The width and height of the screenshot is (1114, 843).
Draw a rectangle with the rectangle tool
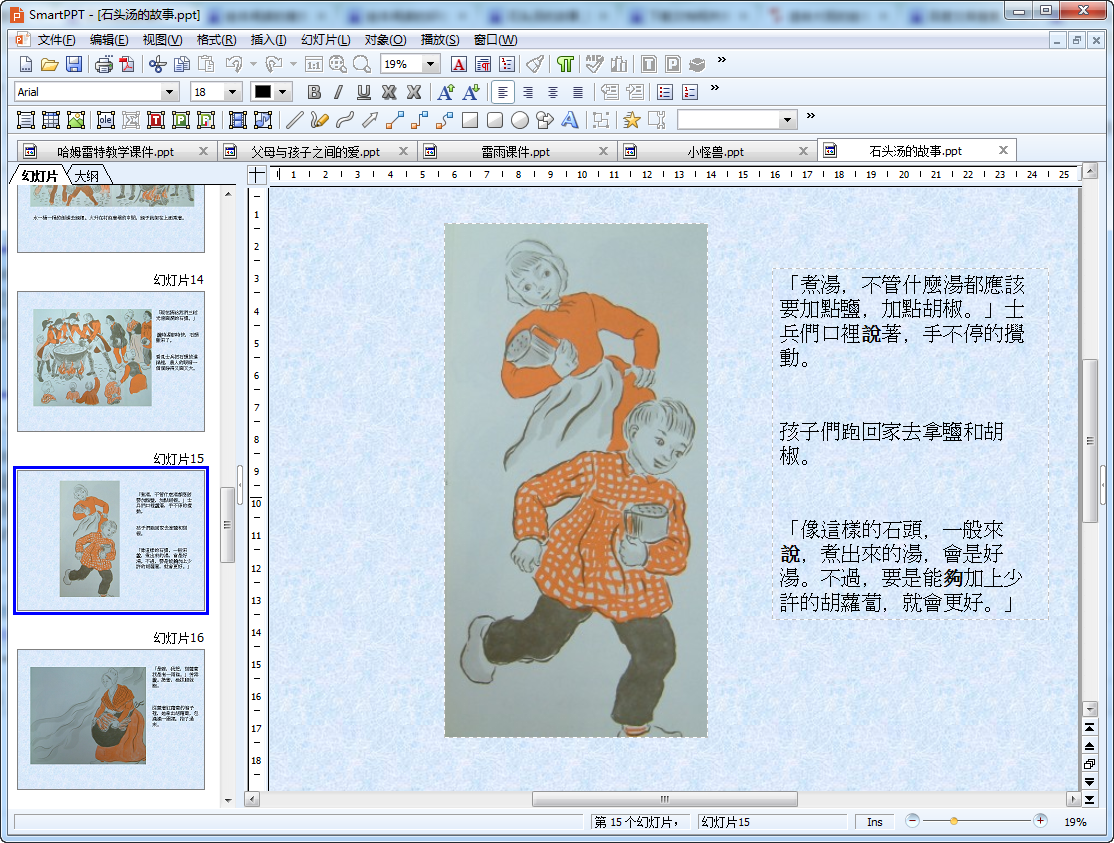pyautogui.click(x=470, y=120)
